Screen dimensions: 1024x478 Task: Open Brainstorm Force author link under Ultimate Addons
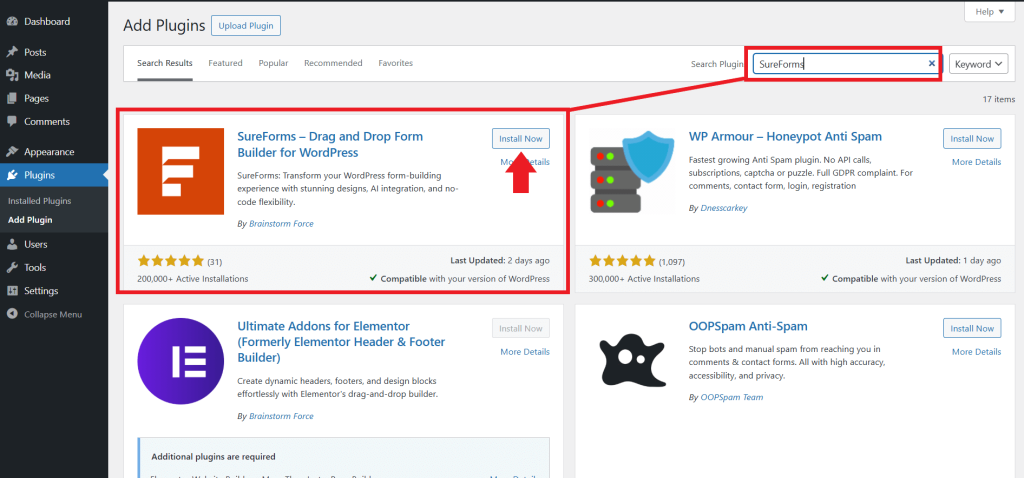(x=281, y=416)
